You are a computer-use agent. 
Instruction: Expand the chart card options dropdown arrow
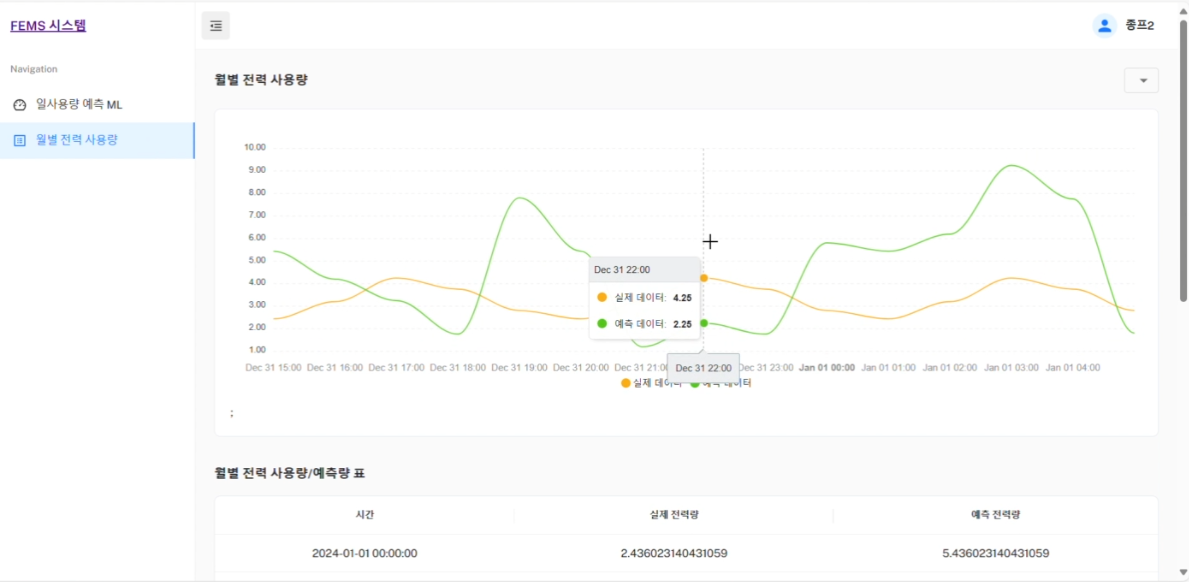coord(1141,79)
